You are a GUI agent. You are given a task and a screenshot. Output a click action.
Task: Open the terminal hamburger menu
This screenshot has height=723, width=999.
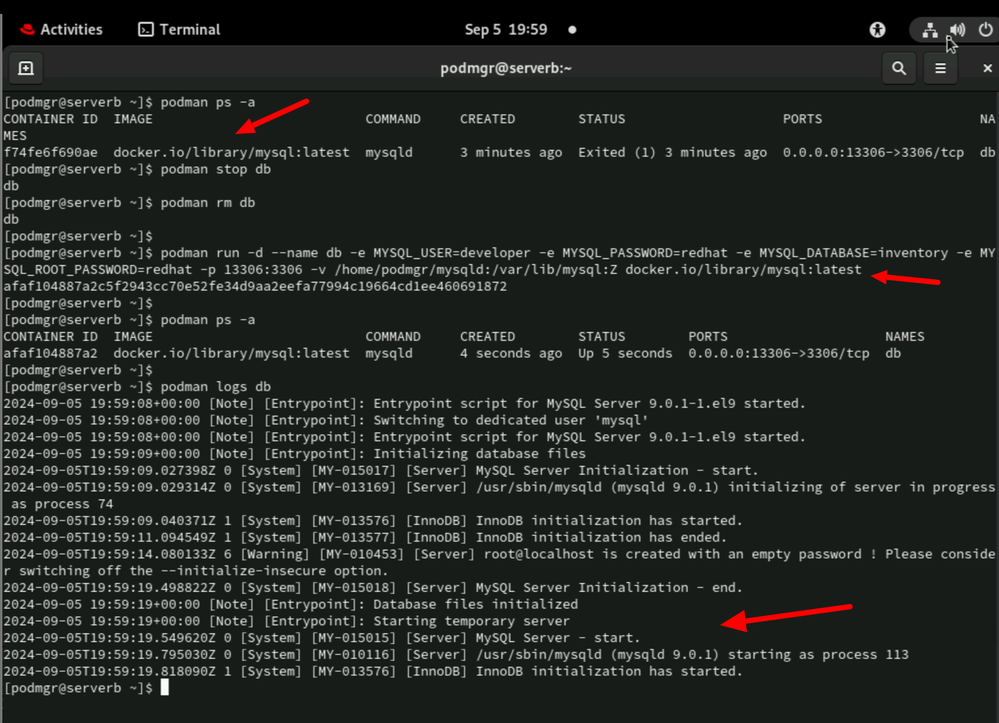point(940,68)
